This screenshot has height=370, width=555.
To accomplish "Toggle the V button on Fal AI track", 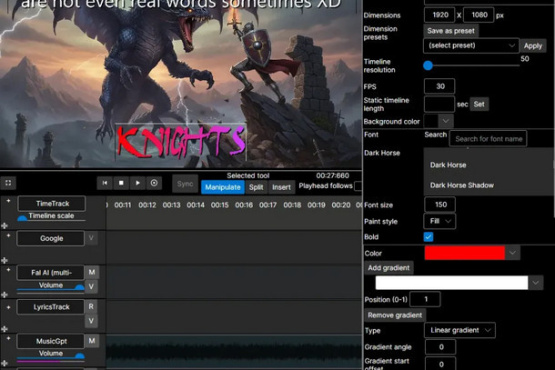I will click(91, 286).
